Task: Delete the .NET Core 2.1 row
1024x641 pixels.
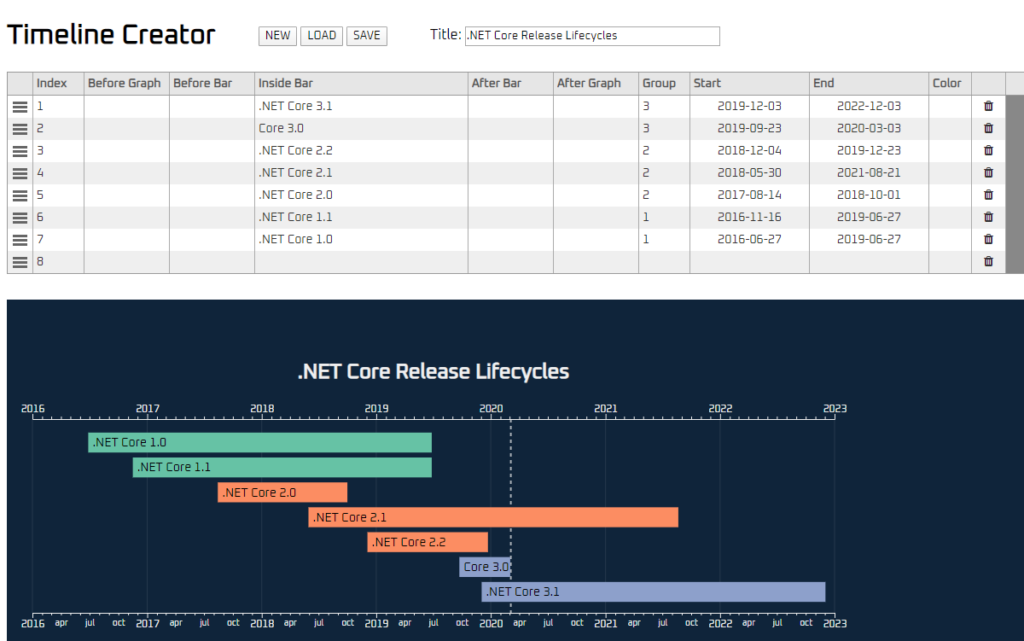Action: pos(988,172)
